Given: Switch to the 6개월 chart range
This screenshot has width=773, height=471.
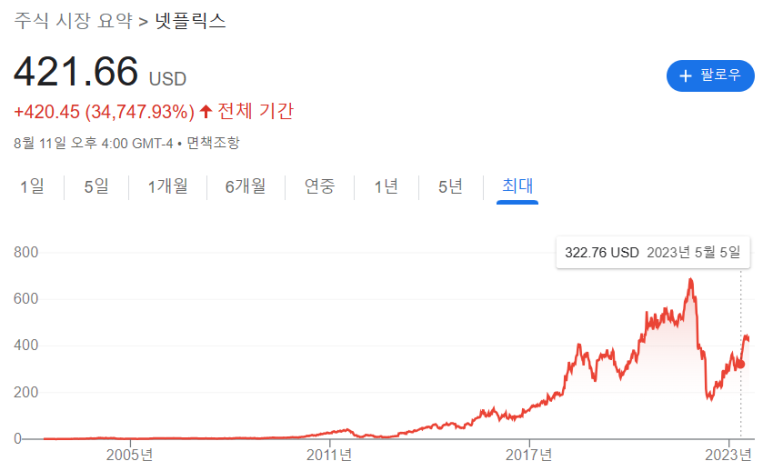Looking at the screenshot, I should [246, 186].
